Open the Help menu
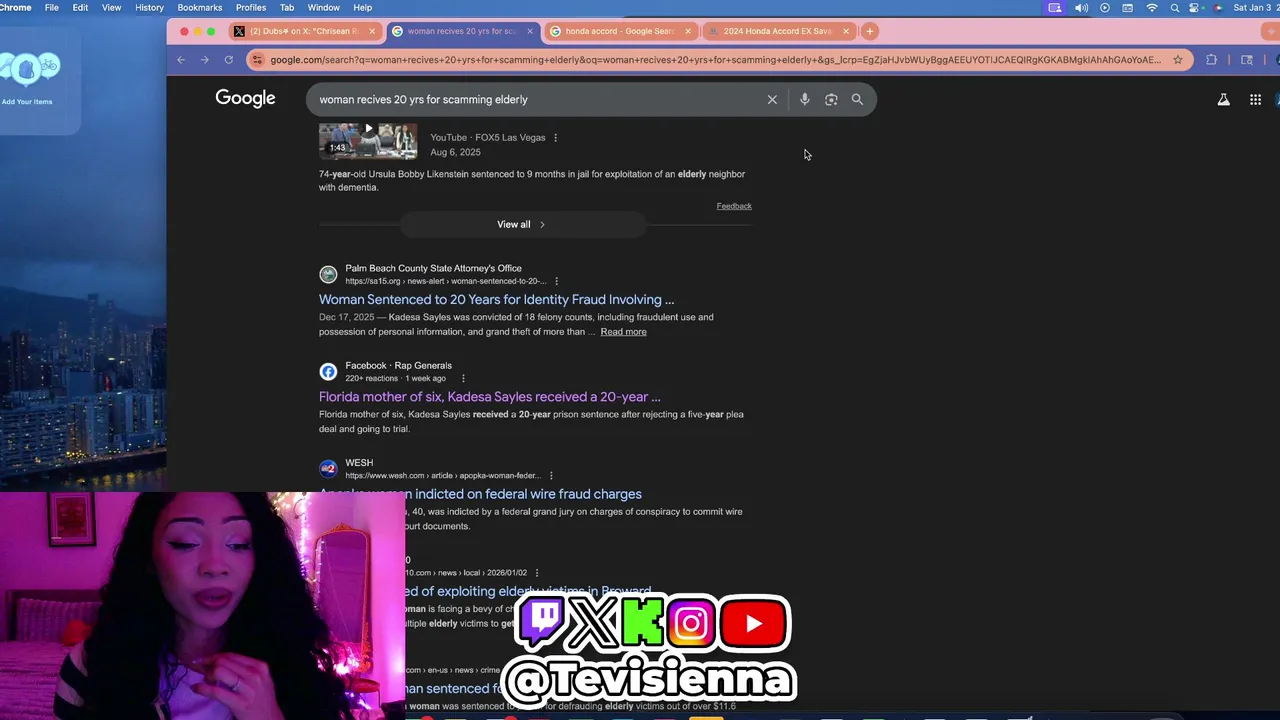This screenshot has height=720, width=1280. pos(363,8)
